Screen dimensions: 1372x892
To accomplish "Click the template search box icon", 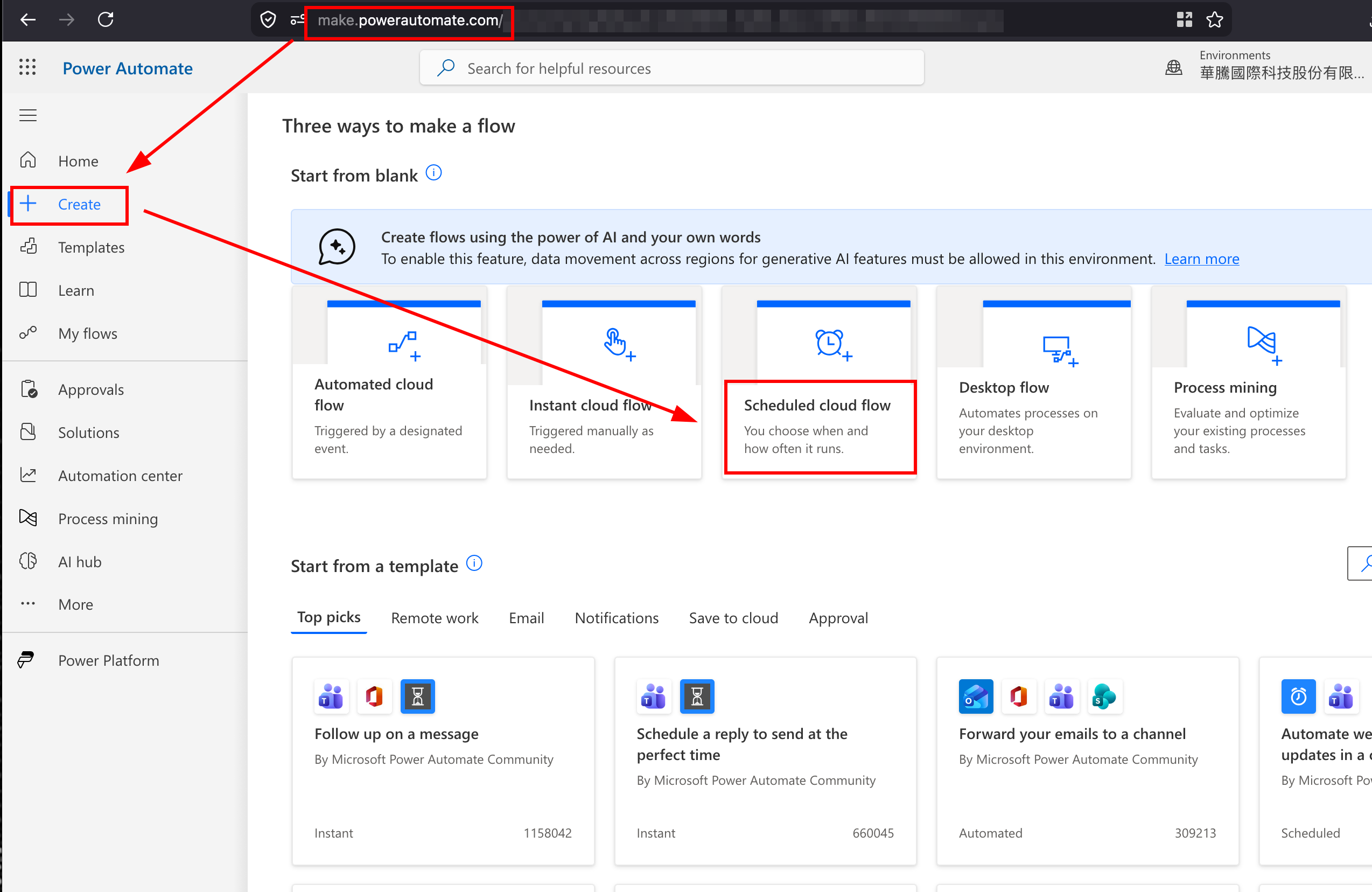I will coord(1366,563).
